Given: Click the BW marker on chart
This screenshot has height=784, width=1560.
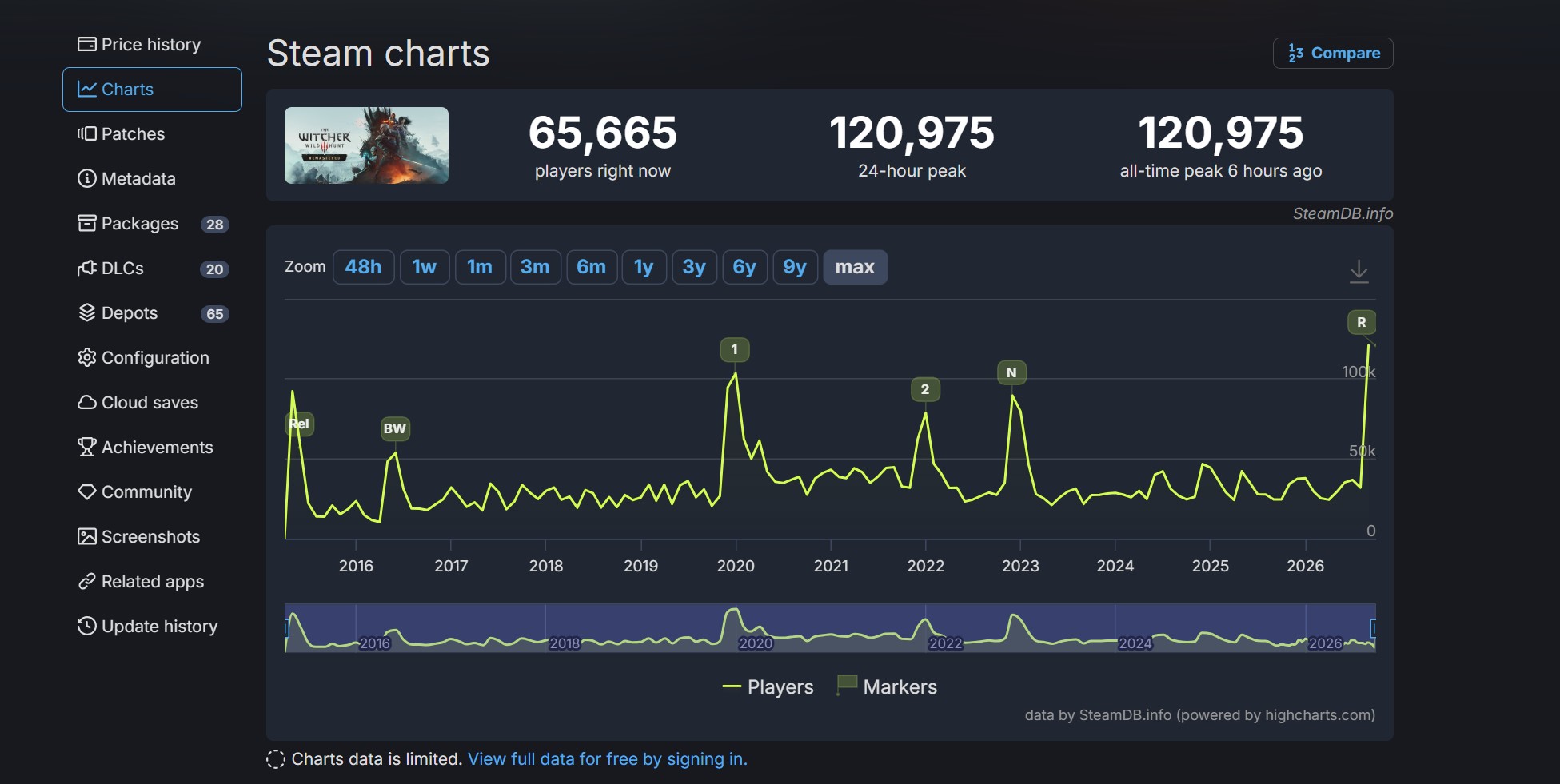Looking at the screenshot, I should click(x=395, y=428).
